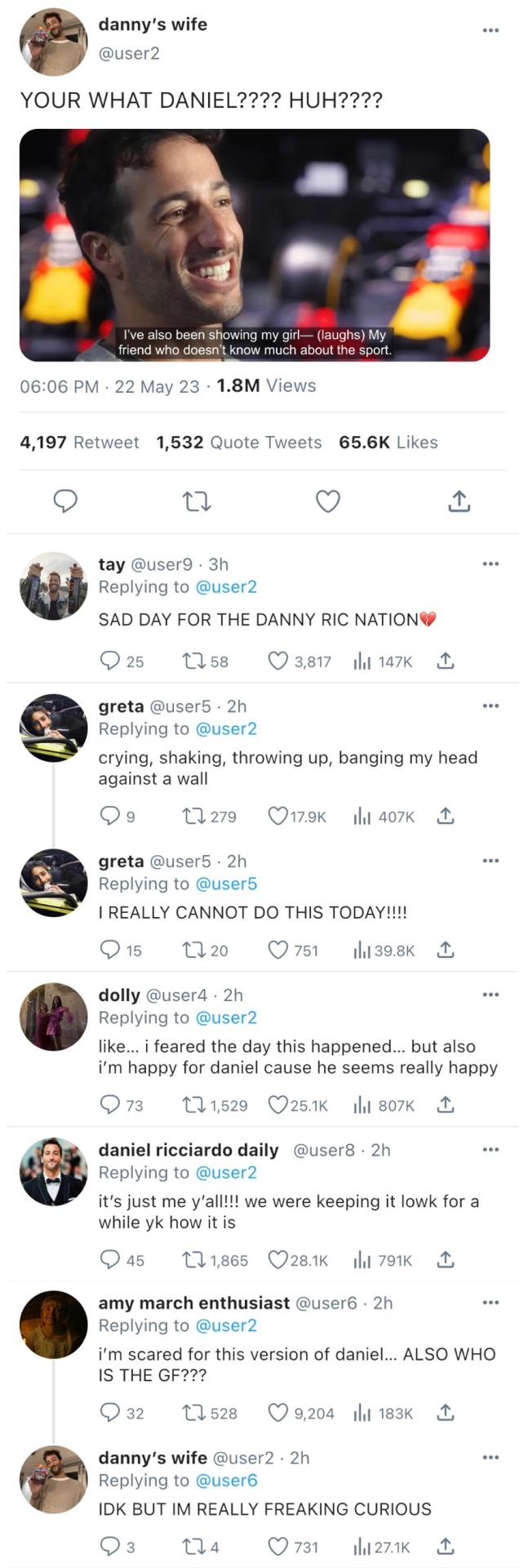Share the main tweet
The image size is (528, 1568).
point(459,501)
